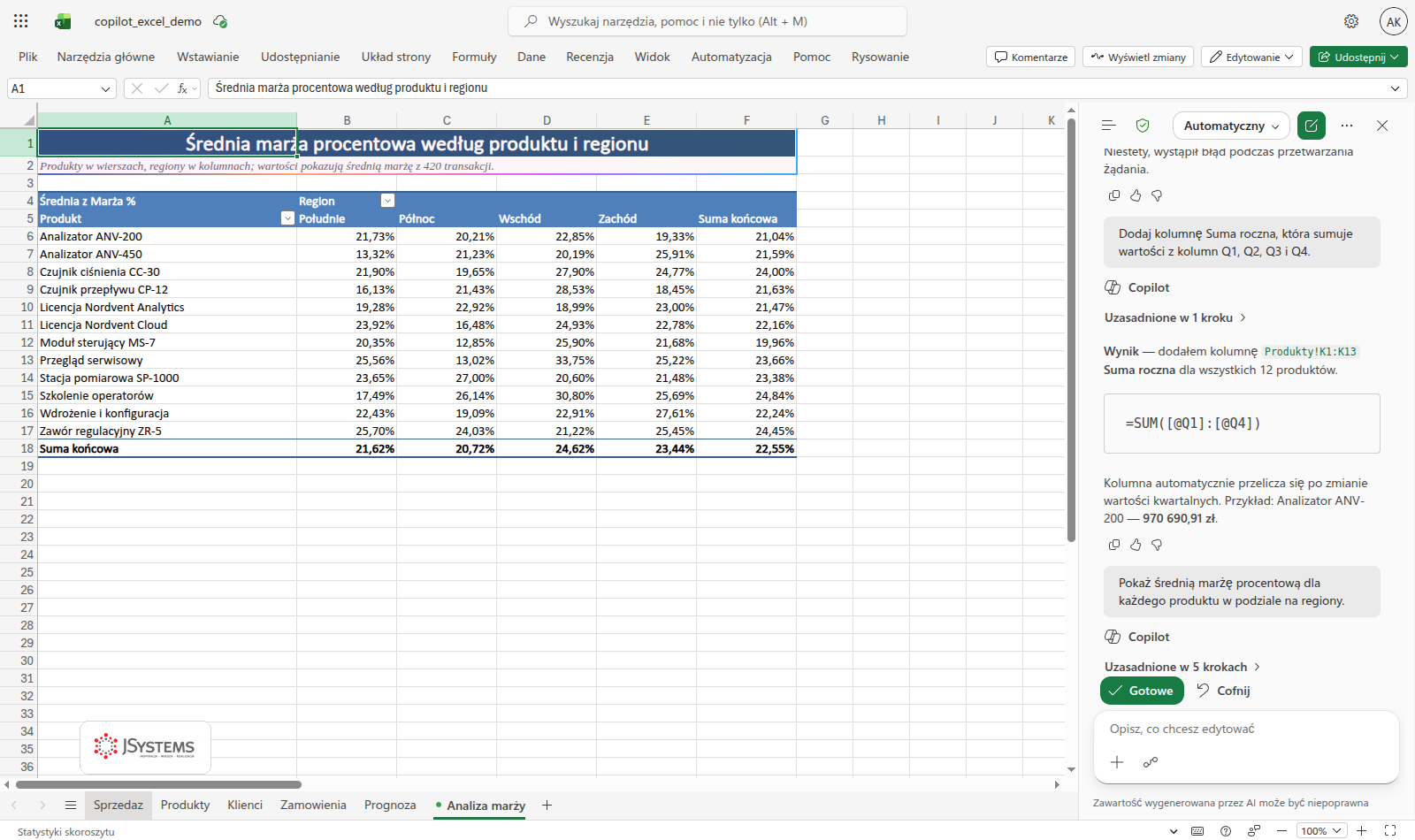The width and height of the screenshot is (1415, 840).
Task: Open the Name Box dropdown
Action: click(106, 88)
